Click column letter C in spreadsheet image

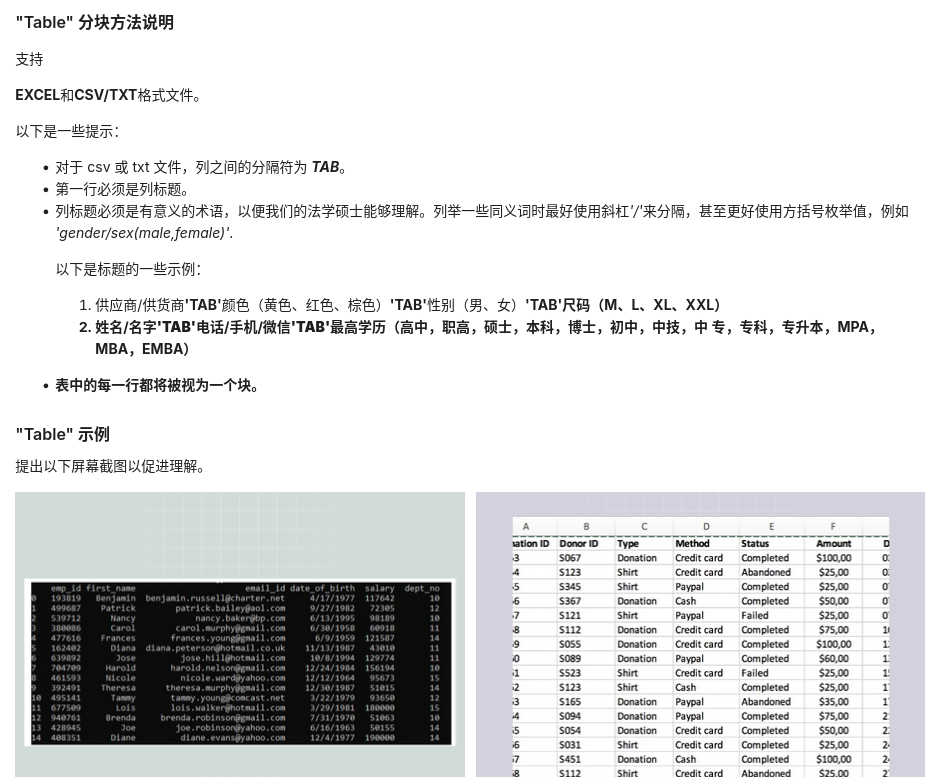644,526
